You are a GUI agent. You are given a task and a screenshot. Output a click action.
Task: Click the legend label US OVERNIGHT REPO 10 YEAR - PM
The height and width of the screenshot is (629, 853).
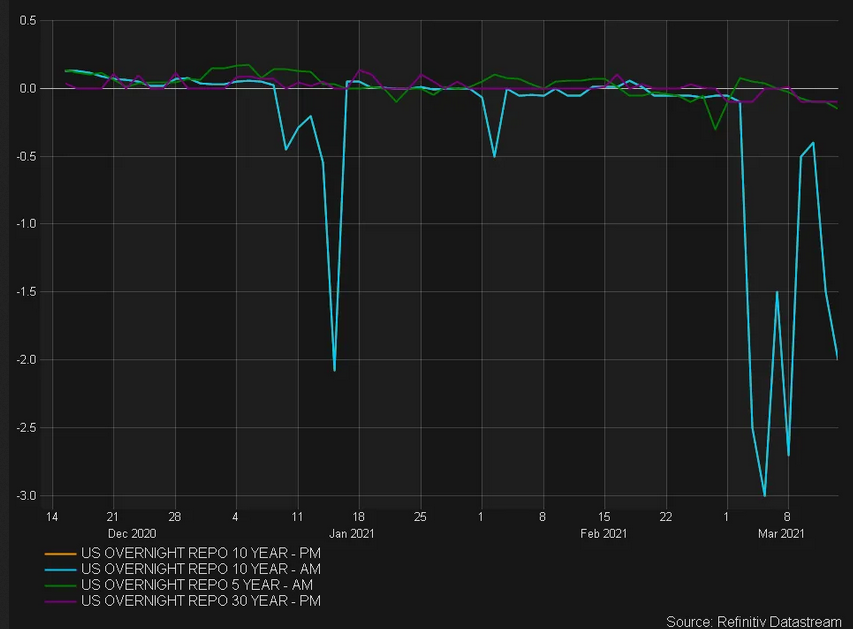201,553
